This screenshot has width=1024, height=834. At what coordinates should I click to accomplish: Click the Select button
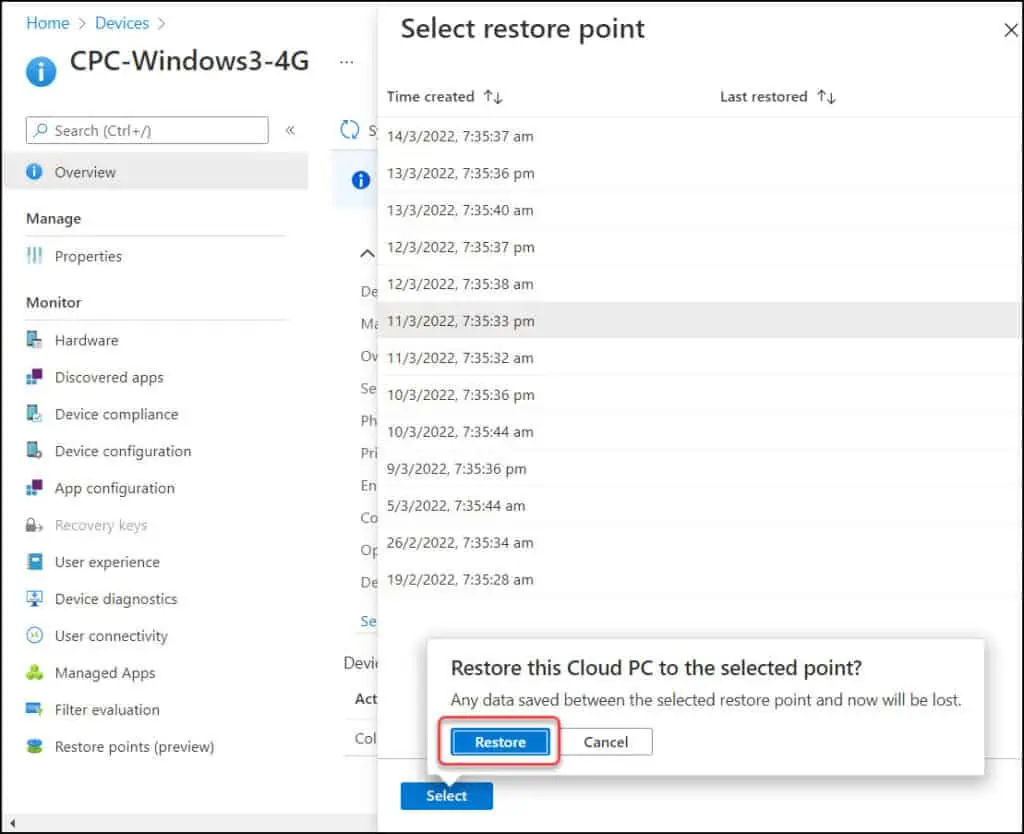point(447,795)
